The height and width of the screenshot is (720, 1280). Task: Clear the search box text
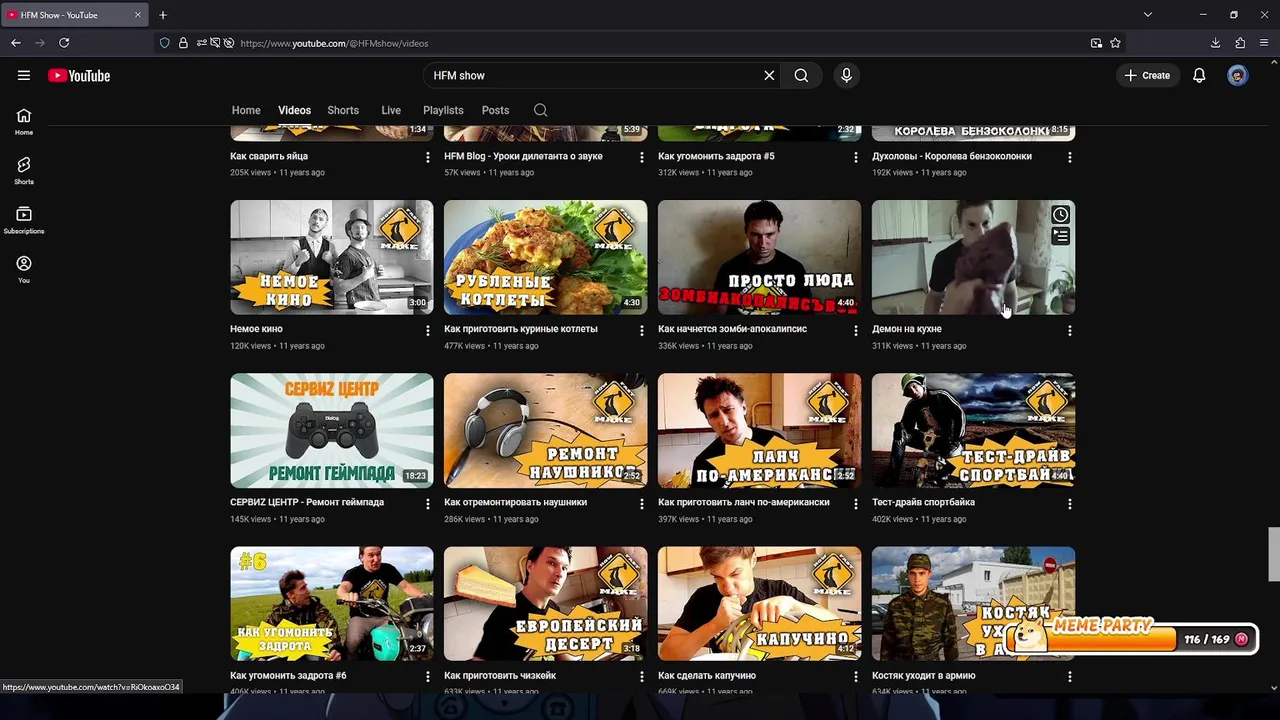click(769, 75)
